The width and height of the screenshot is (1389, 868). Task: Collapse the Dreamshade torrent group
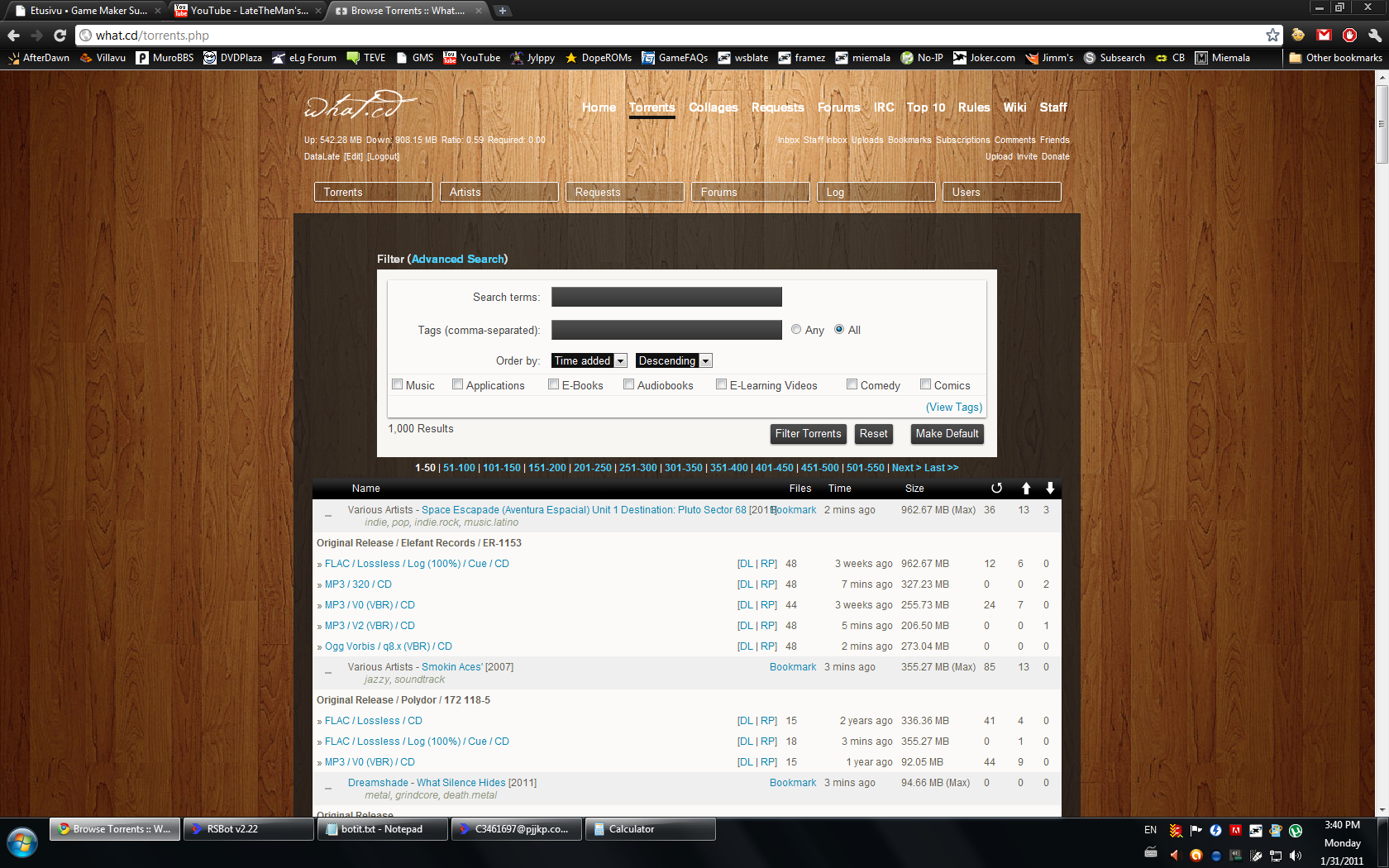[328, 788]
